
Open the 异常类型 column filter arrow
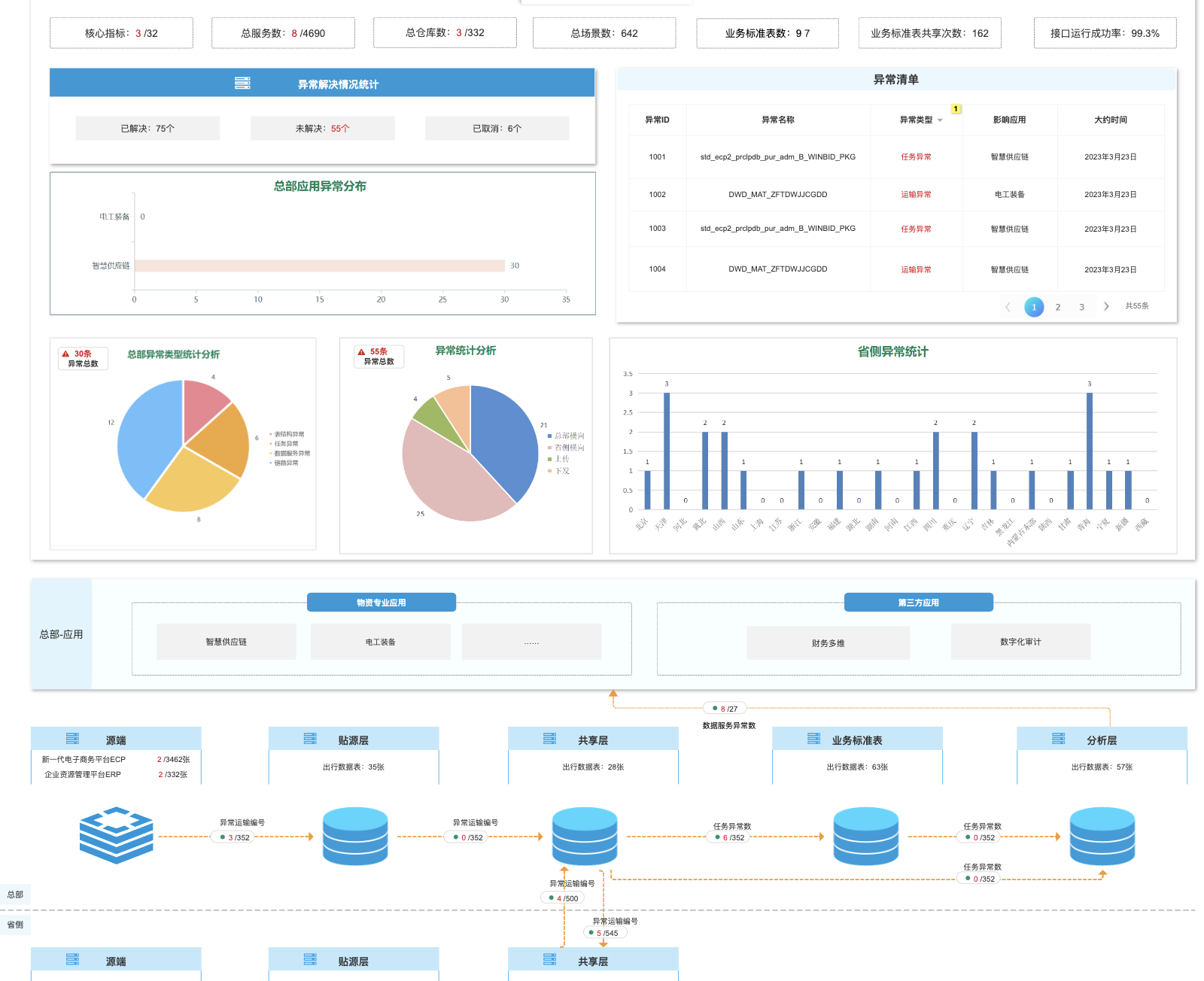[940, 120]
